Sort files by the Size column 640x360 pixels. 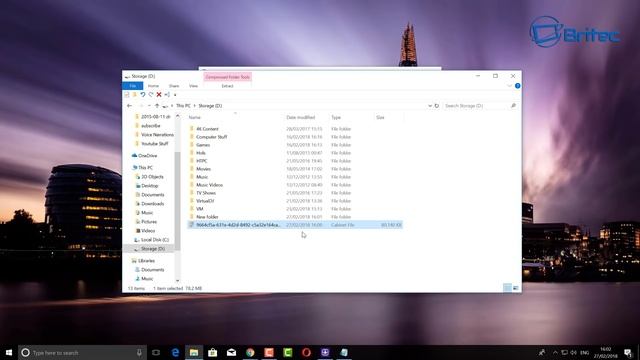pyautogui.click(x=380, y=117)
